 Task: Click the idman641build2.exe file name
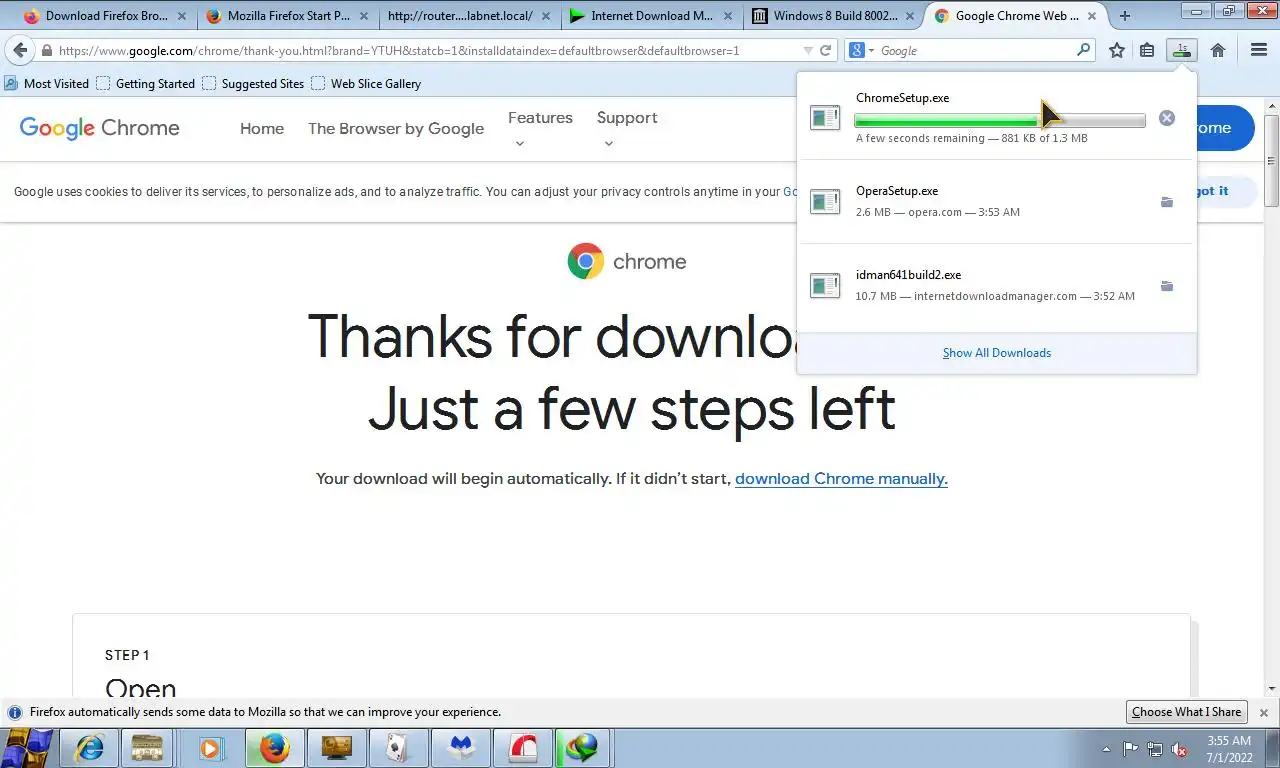(x=908, y=275)
